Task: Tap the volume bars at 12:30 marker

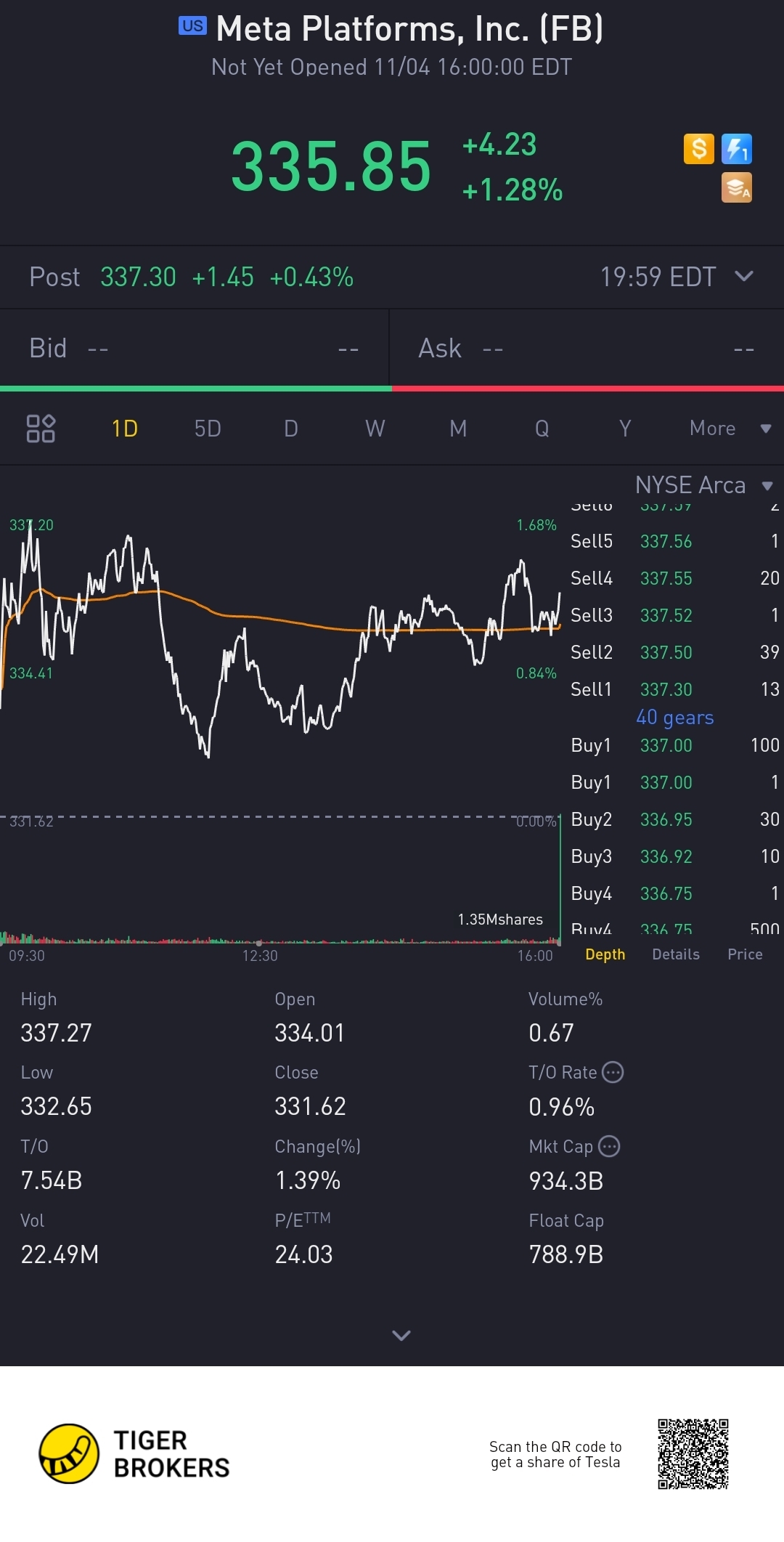Action: click(260, 941)
